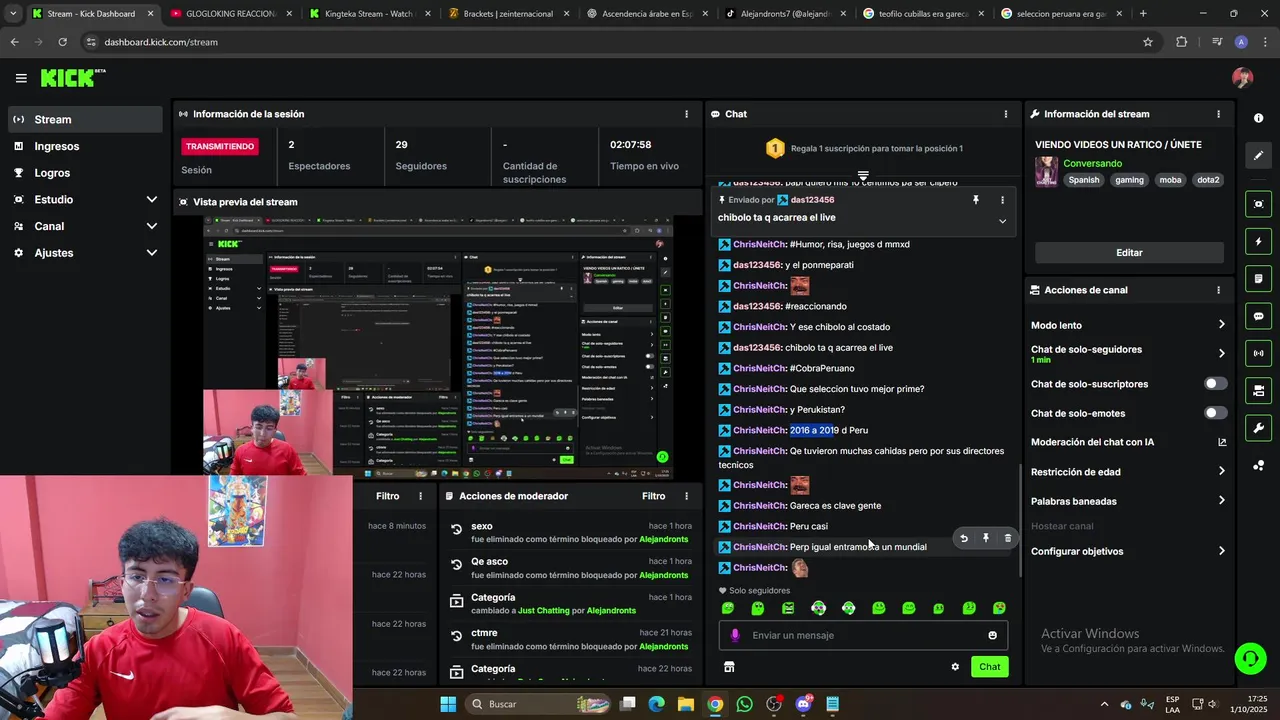Open Google Chrome from the taskbar

[x=715, y=704]
